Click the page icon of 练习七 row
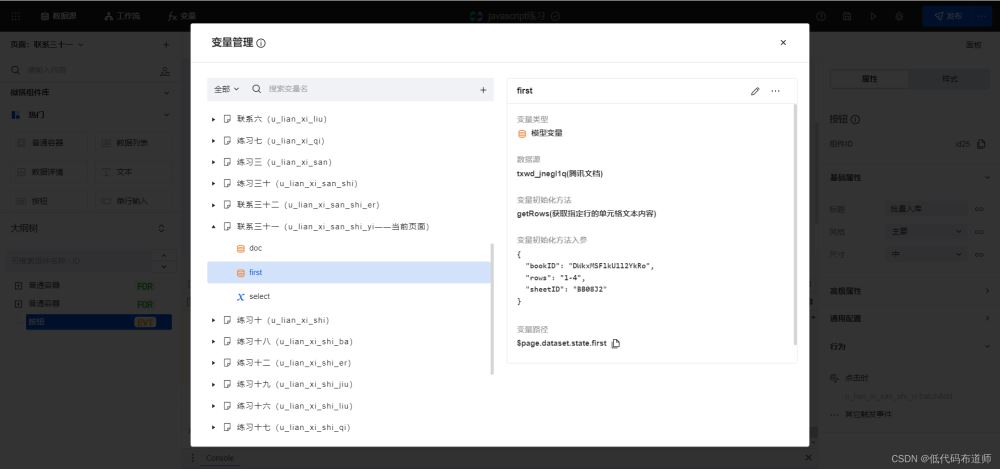The height and width of the screenshot is (469, 1000). tap(227, 141)
